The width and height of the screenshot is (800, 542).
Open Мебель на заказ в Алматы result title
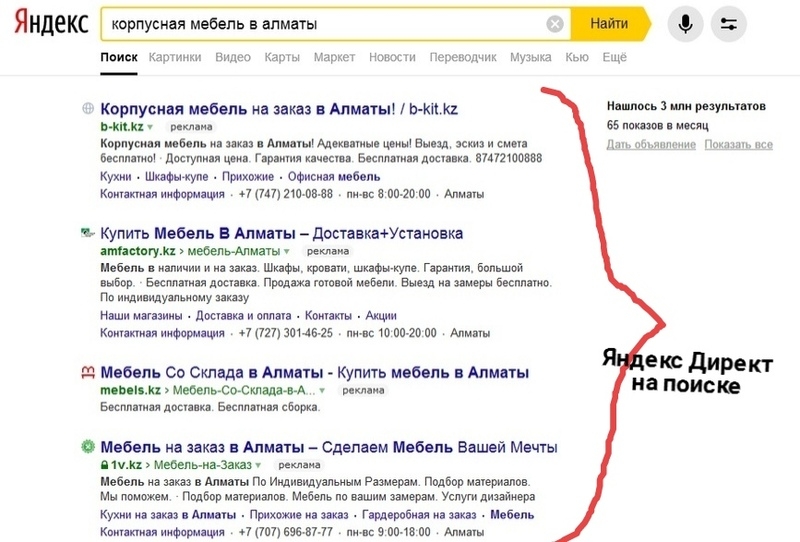point(329,447)
